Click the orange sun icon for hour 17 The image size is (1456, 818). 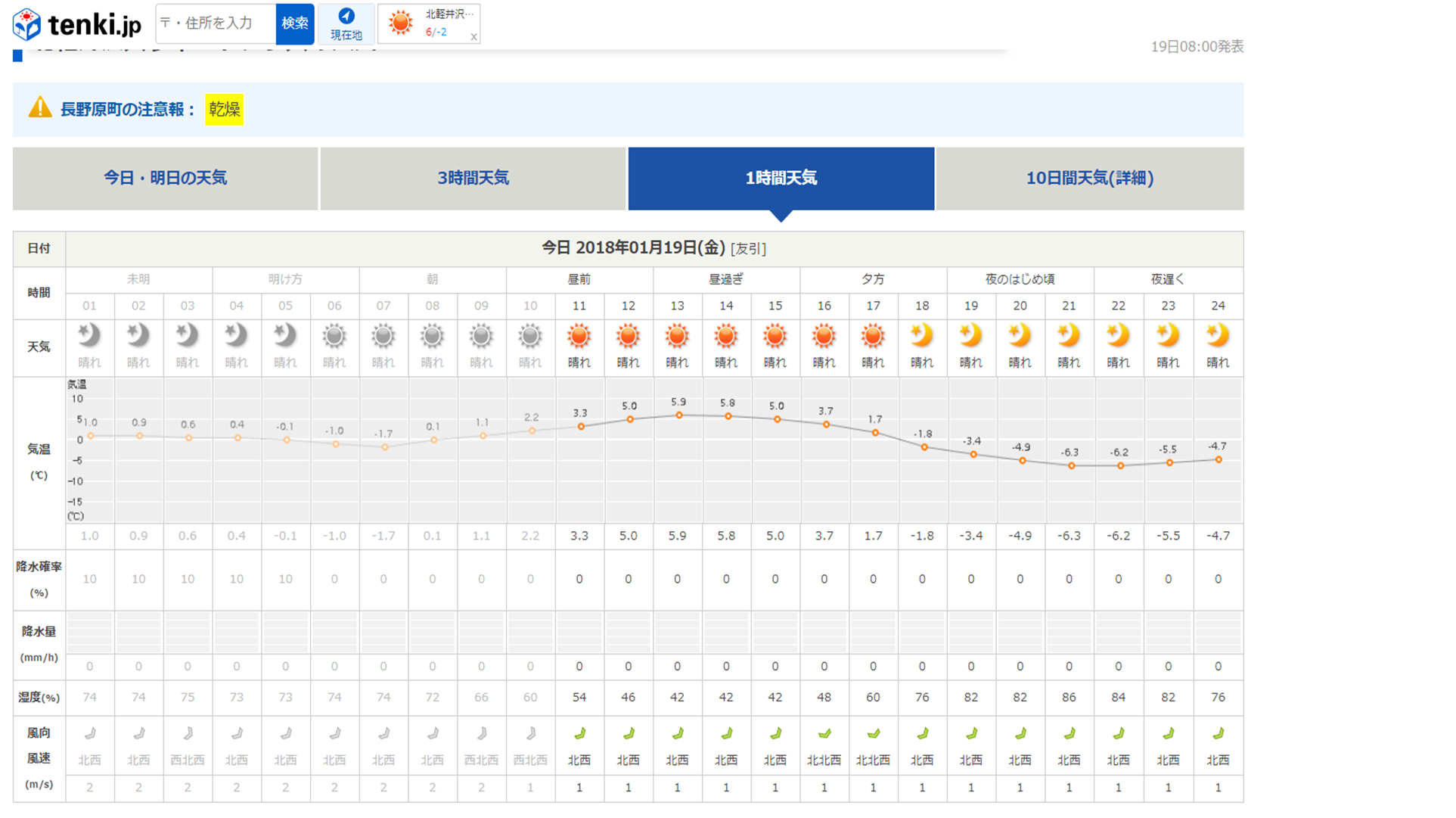tap(873, 335)
